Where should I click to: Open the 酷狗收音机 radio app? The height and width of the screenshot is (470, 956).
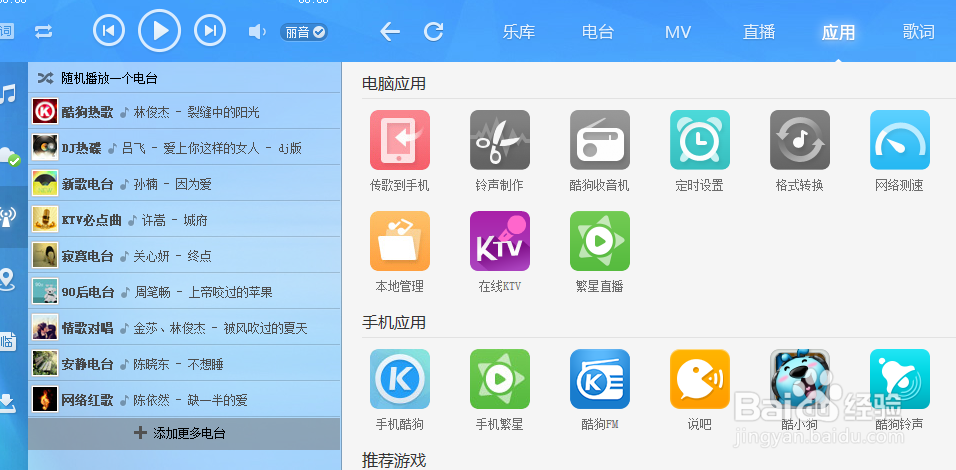click(x=599, y=140)
